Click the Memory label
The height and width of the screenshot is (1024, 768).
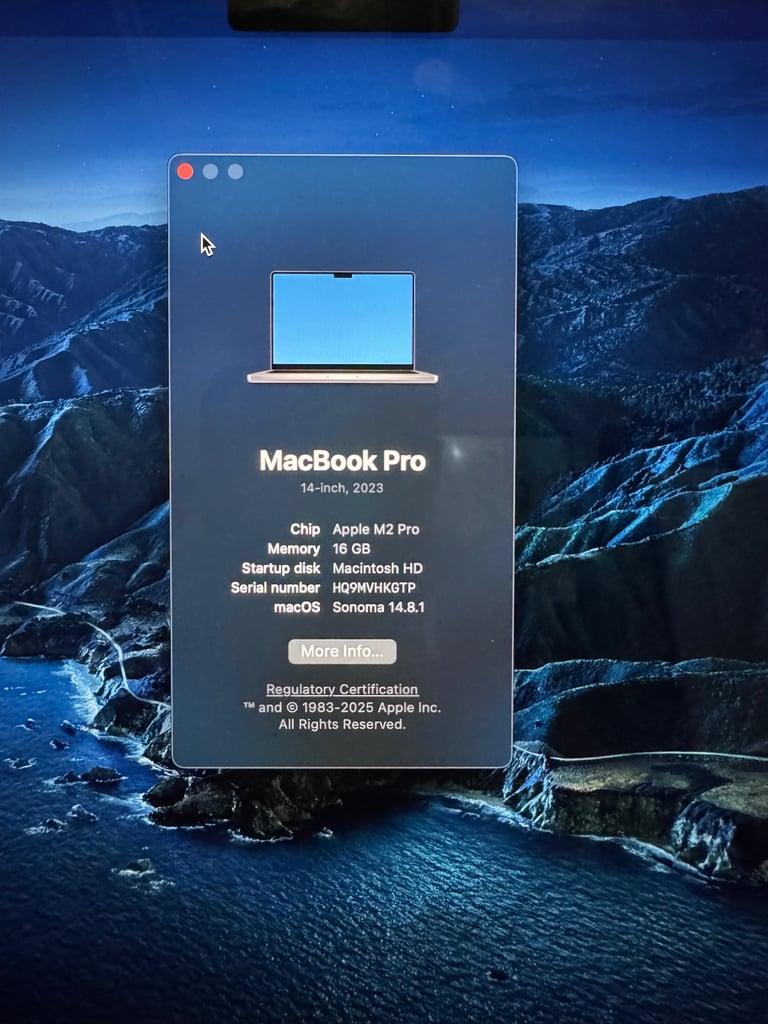click(294, 549)
